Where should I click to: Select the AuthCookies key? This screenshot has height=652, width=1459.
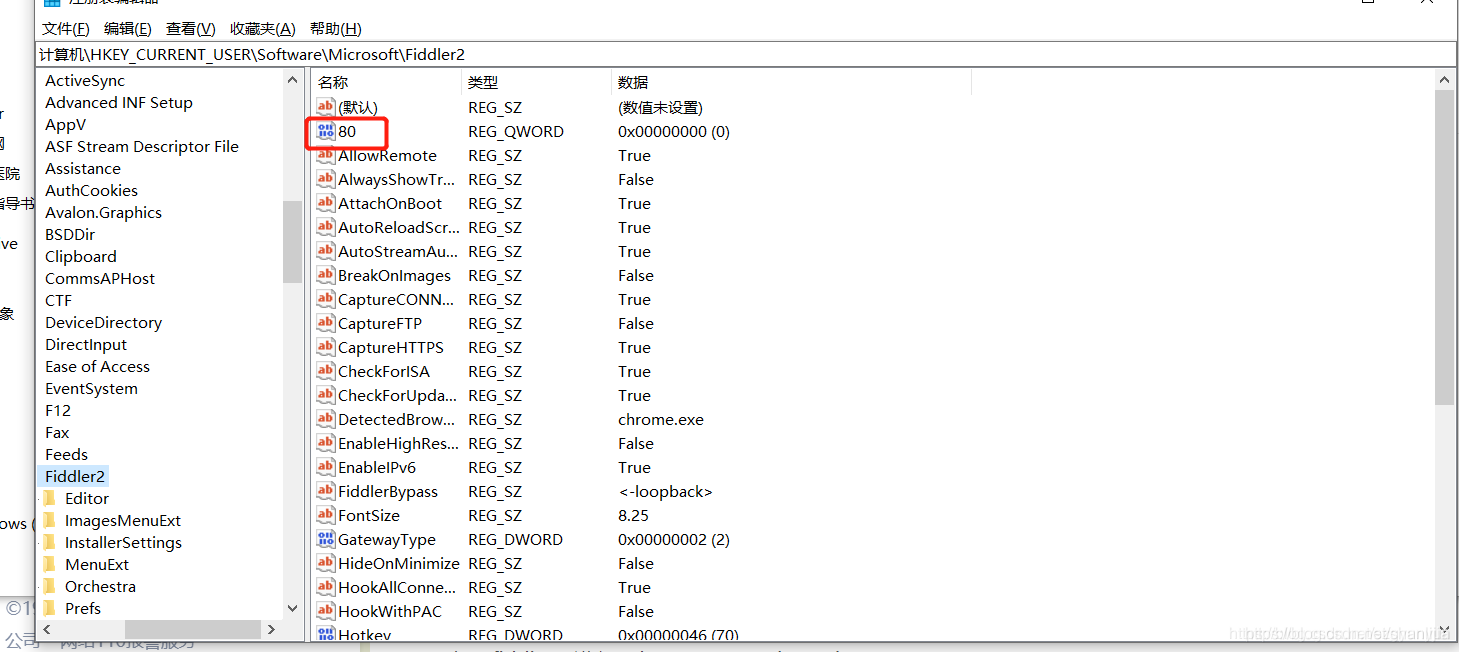(91, 190)
